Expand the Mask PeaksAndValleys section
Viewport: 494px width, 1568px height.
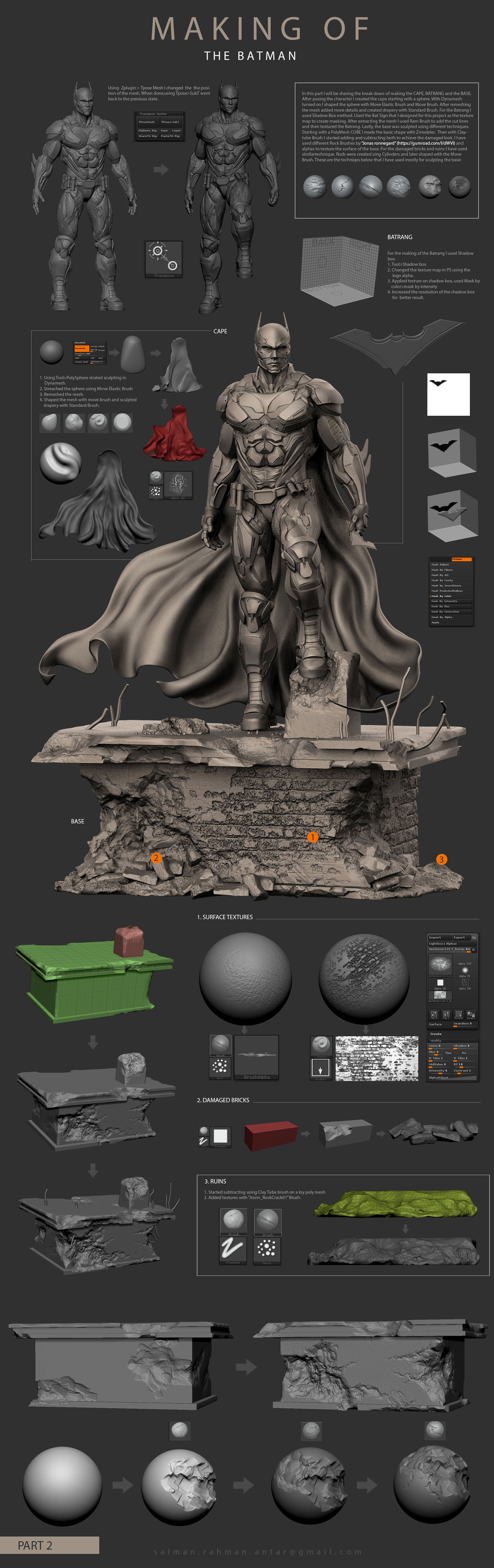coord(452,591)
